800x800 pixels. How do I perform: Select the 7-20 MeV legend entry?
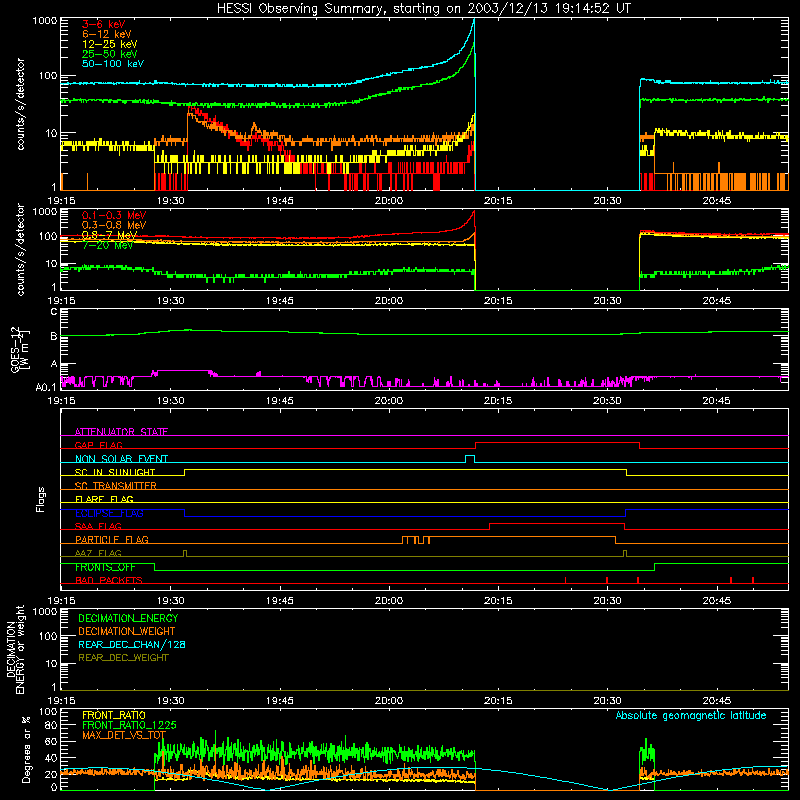point(108,245)
